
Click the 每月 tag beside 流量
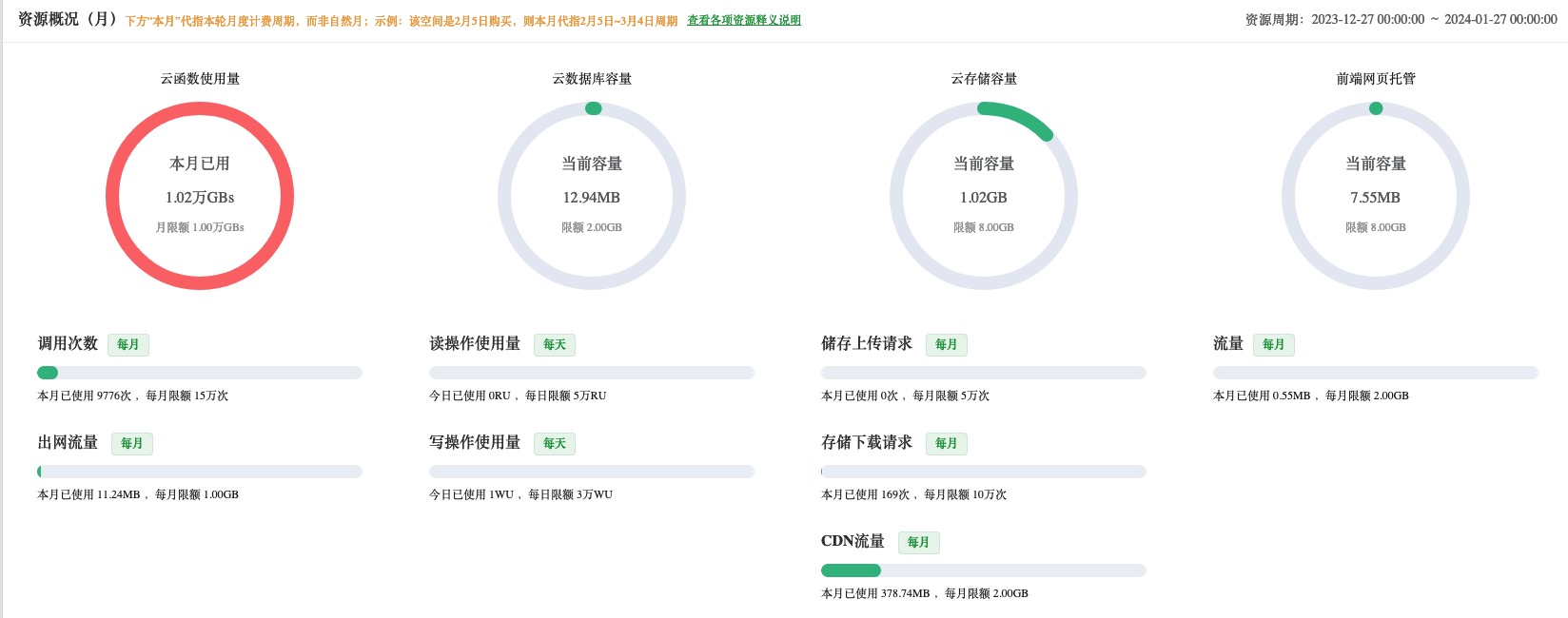[x=1273, y=344]
